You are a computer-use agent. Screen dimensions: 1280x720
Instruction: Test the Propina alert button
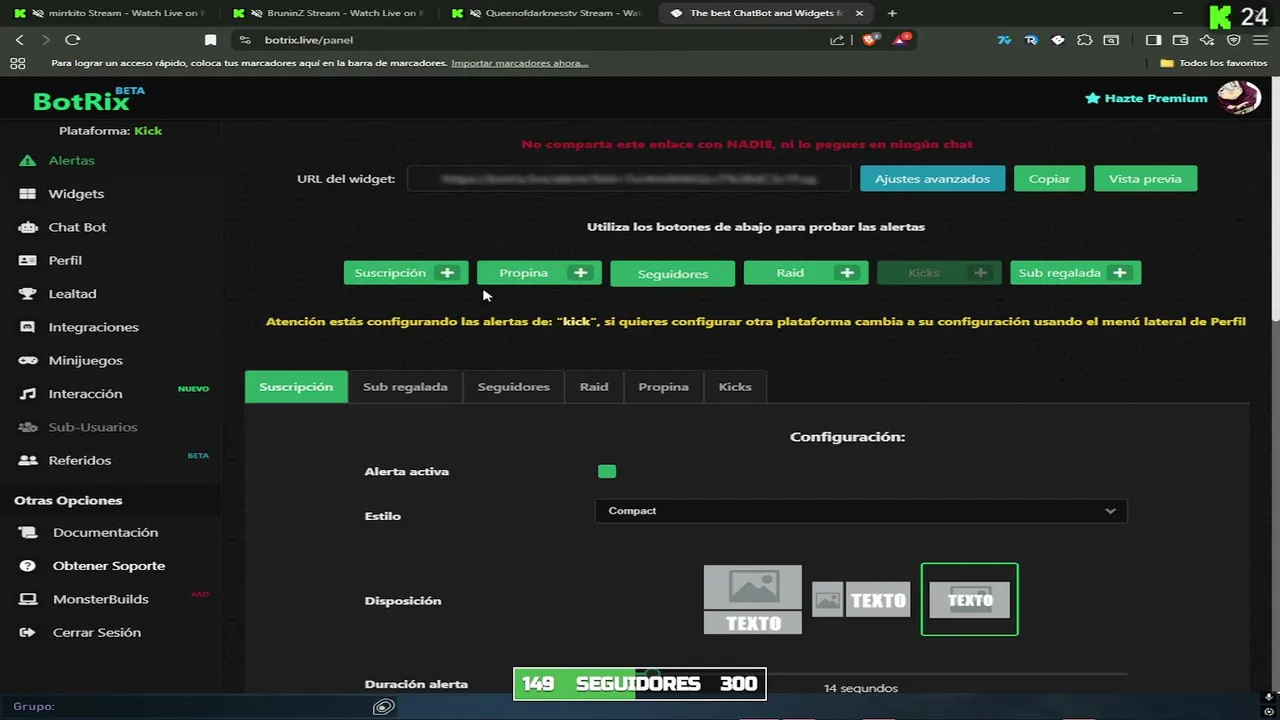coord(539,273)
